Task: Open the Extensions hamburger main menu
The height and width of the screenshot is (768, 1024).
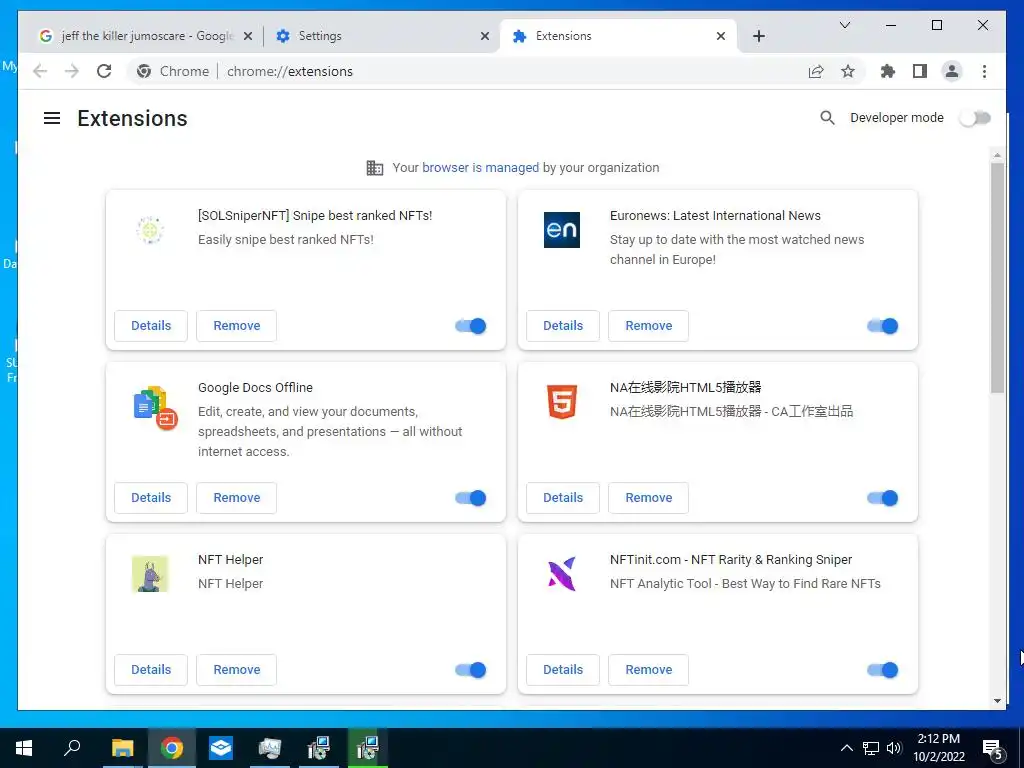Action: click(x=52, y=118)
